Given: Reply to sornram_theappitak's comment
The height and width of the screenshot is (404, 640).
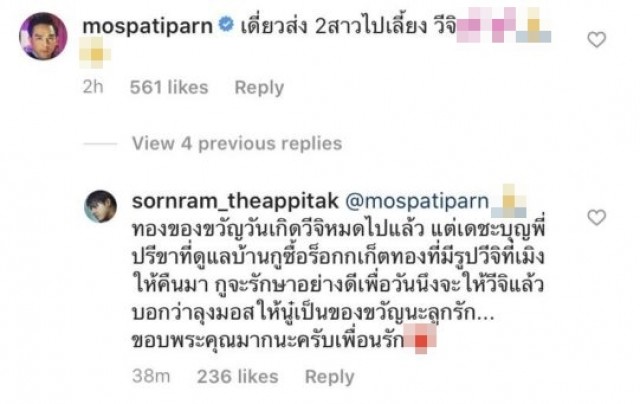Looking at the screenshot, I should pos(330,377).
